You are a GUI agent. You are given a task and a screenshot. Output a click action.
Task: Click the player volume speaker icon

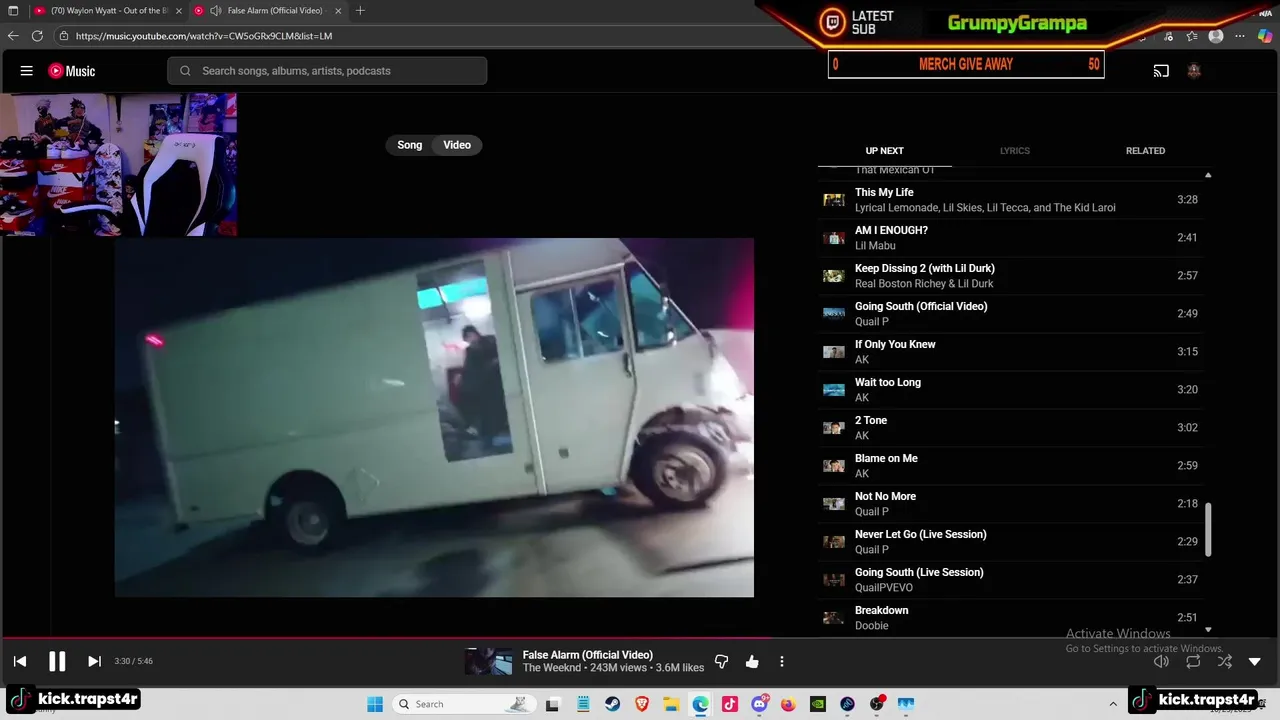[1161, 661]
